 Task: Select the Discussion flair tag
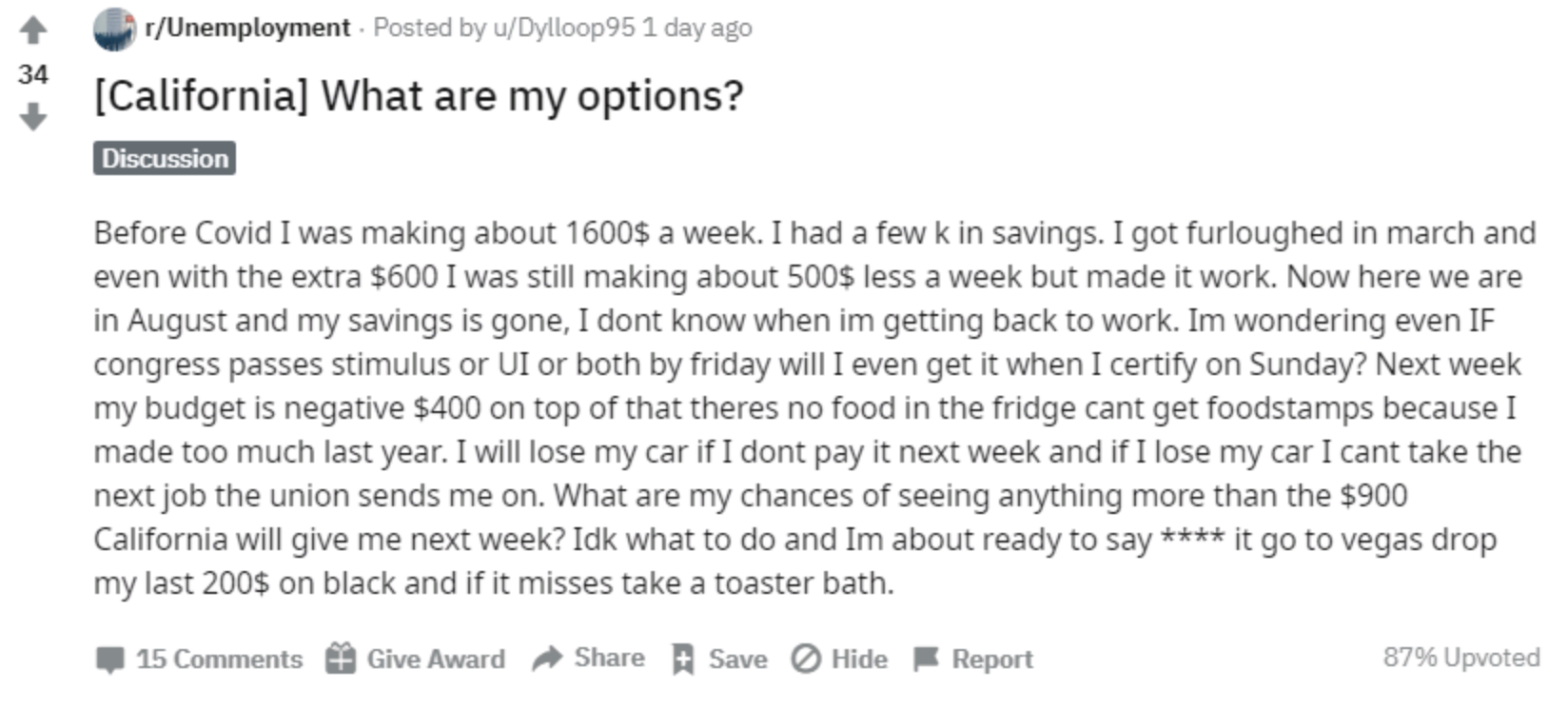[165, 158]
